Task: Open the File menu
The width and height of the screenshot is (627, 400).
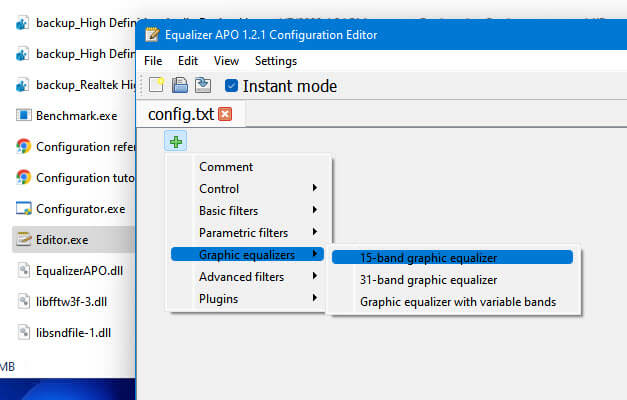Action: (153, 61)
